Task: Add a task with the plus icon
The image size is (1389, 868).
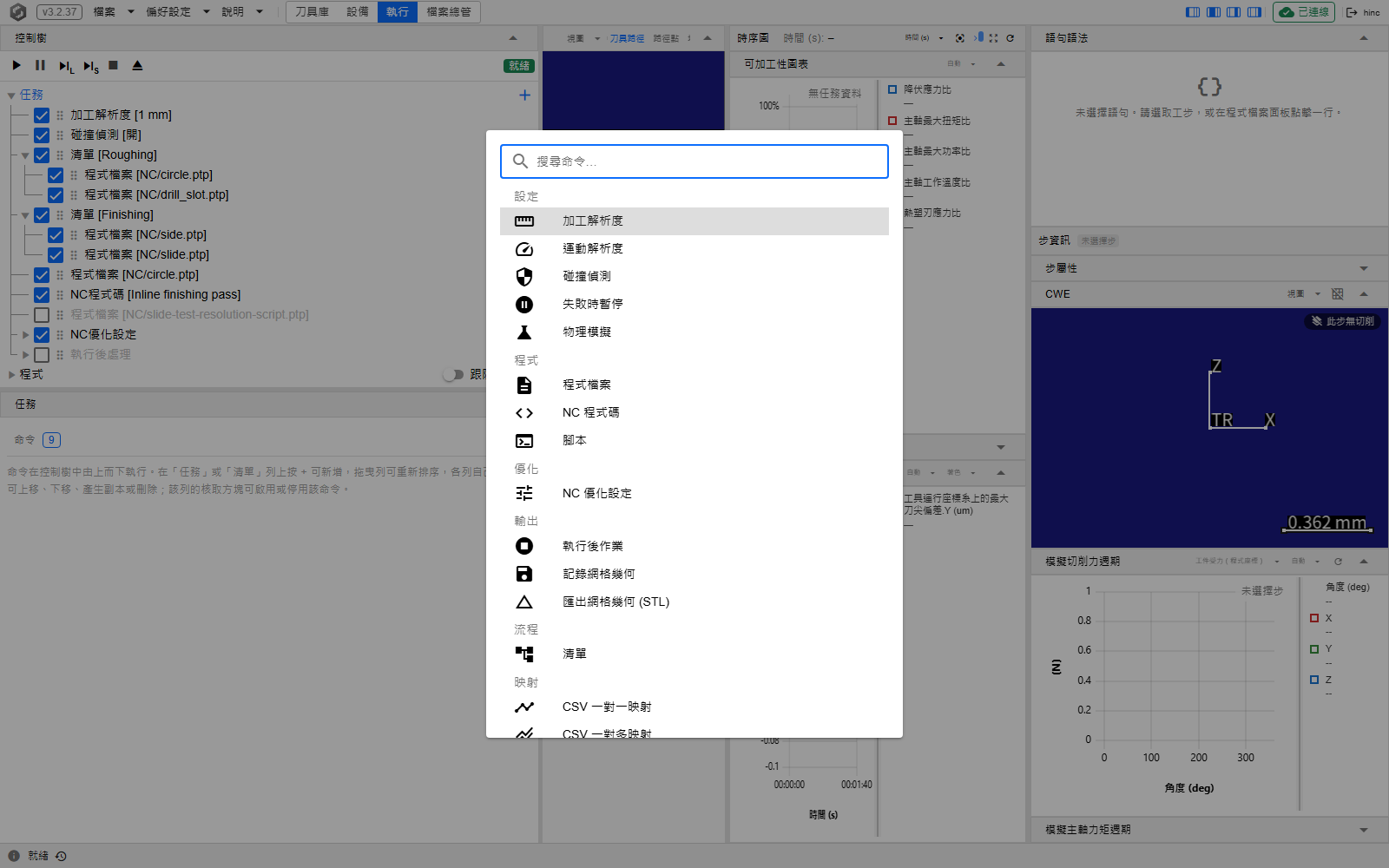Action: click(x=524, y=95)
